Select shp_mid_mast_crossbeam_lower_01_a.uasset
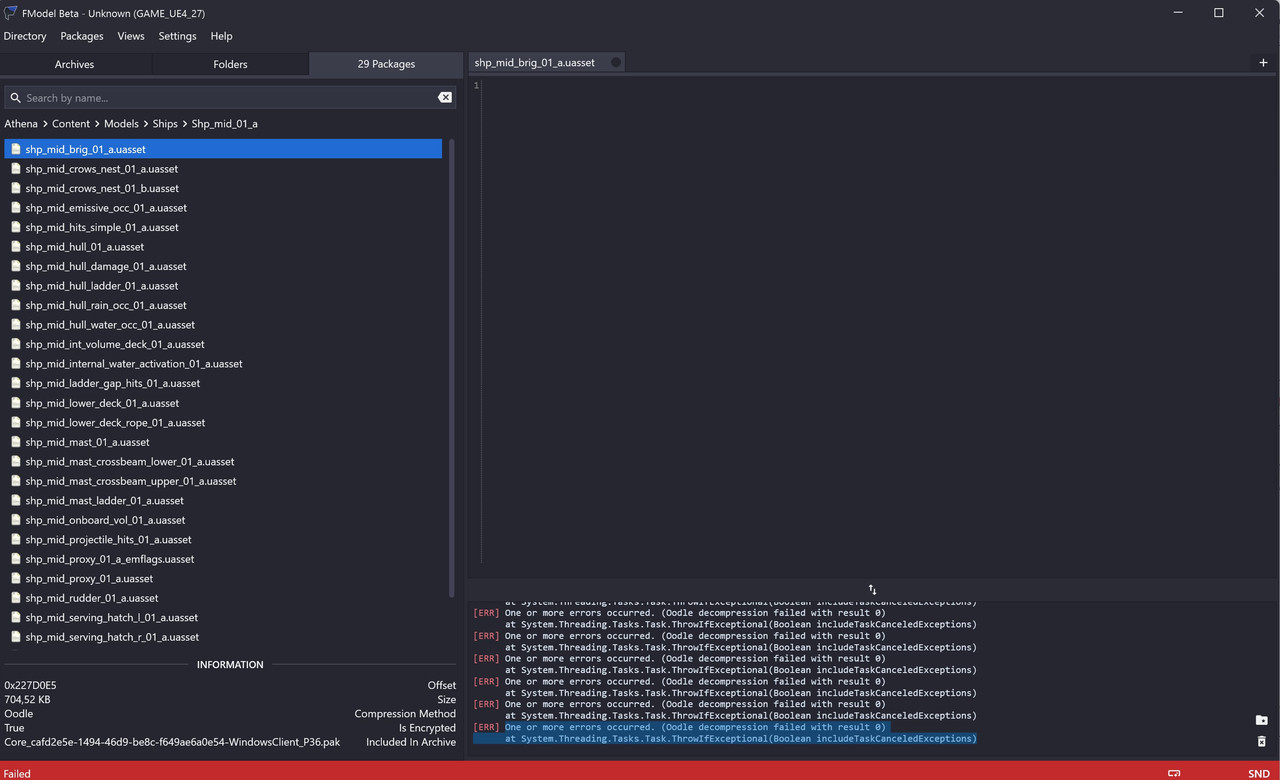The image size is (1280, 780). pyautogui.click(x=223, y=461)
